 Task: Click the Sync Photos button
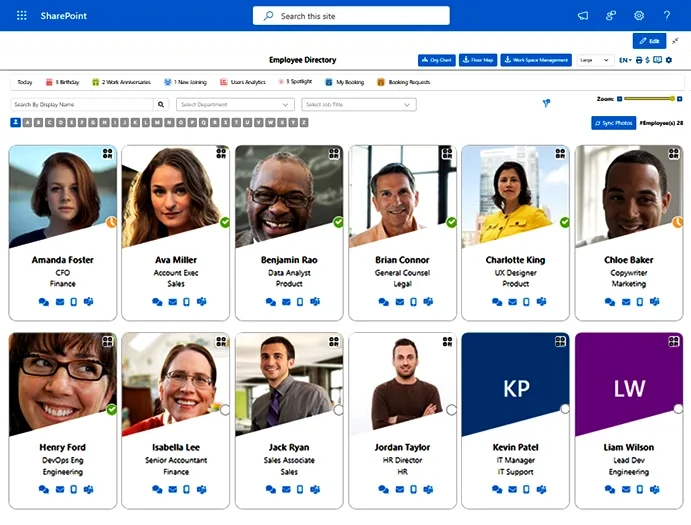pyautogui.click(x=613, y=123)
